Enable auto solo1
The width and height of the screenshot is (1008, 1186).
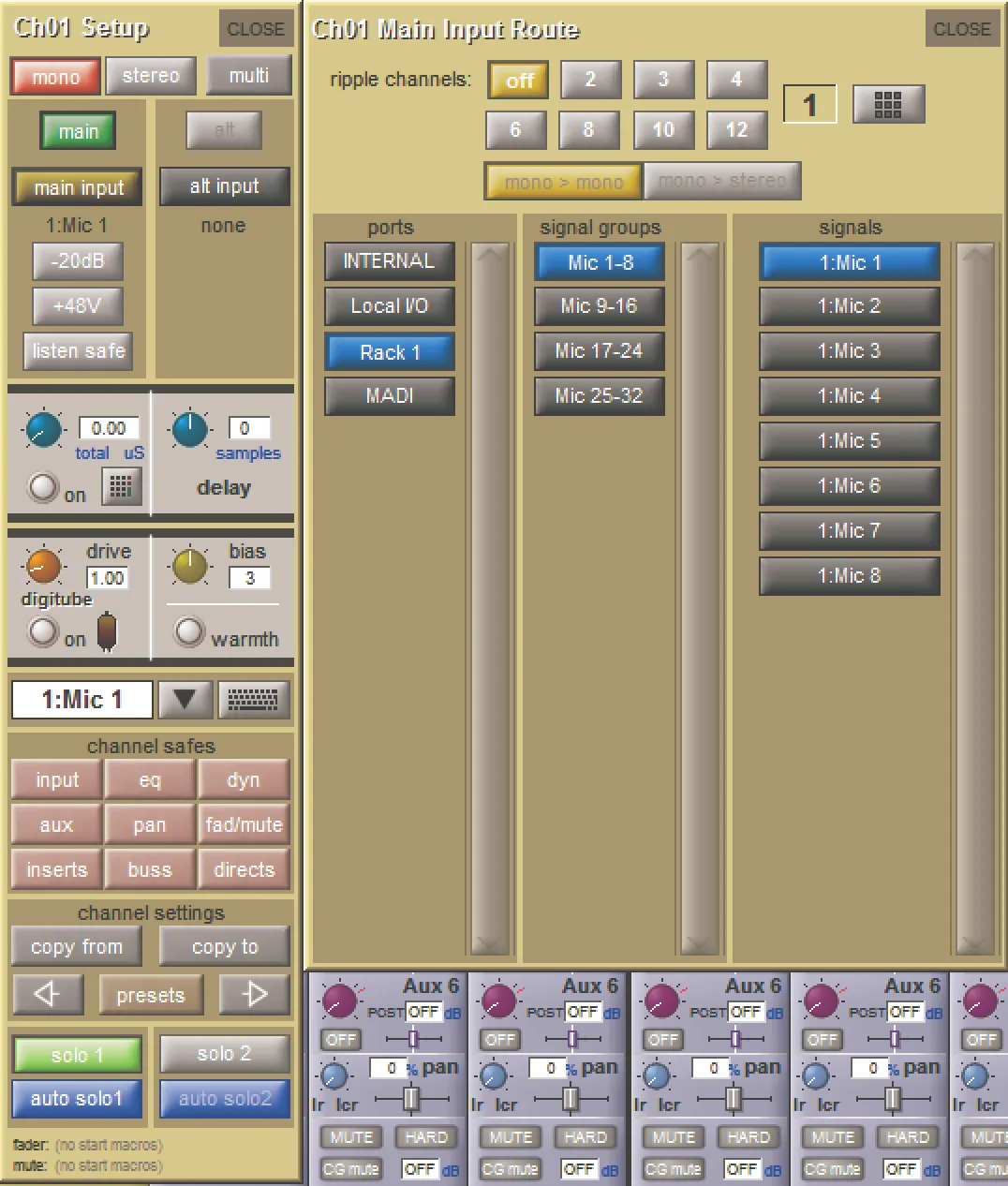(77, 1099)
